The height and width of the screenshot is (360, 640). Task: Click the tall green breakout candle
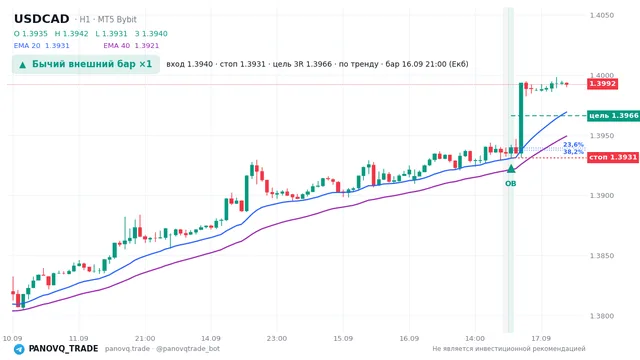pos(521,118)
